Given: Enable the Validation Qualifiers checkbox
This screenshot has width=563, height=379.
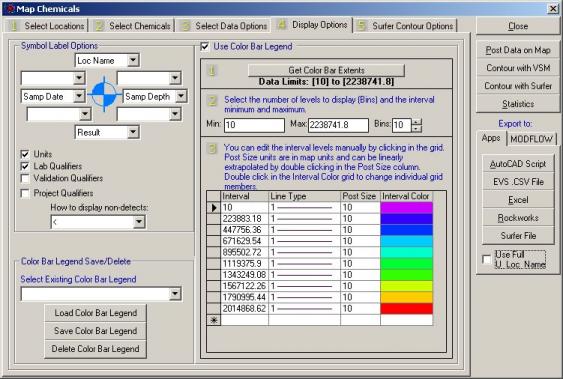Looking at the screenshot, I should [x=25, y=178].
